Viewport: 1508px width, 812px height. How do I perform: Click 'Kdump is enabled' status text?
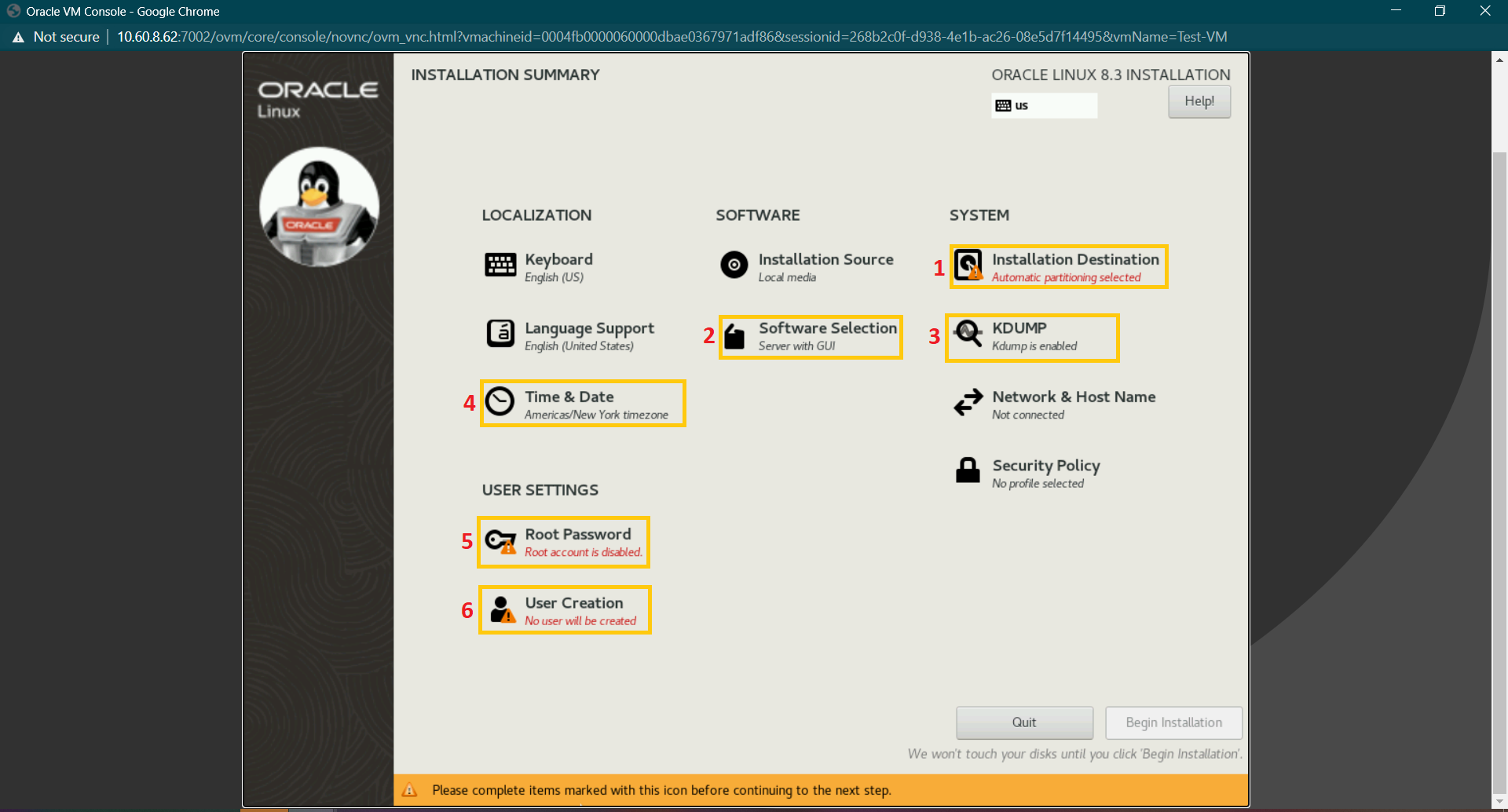tap(1034, 346)
